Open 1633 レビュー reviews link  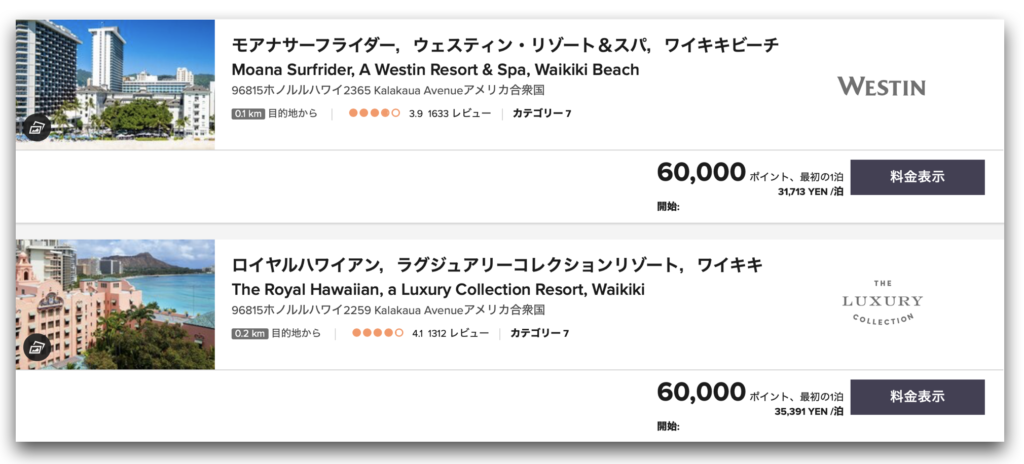click(459, 114)
